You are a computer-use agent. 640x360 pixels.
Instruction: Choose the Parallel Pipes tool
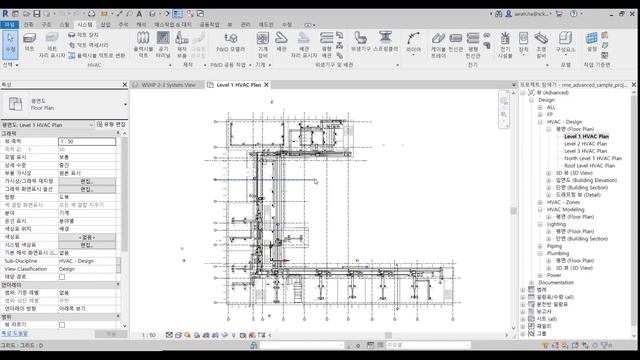tap(326, 45)
